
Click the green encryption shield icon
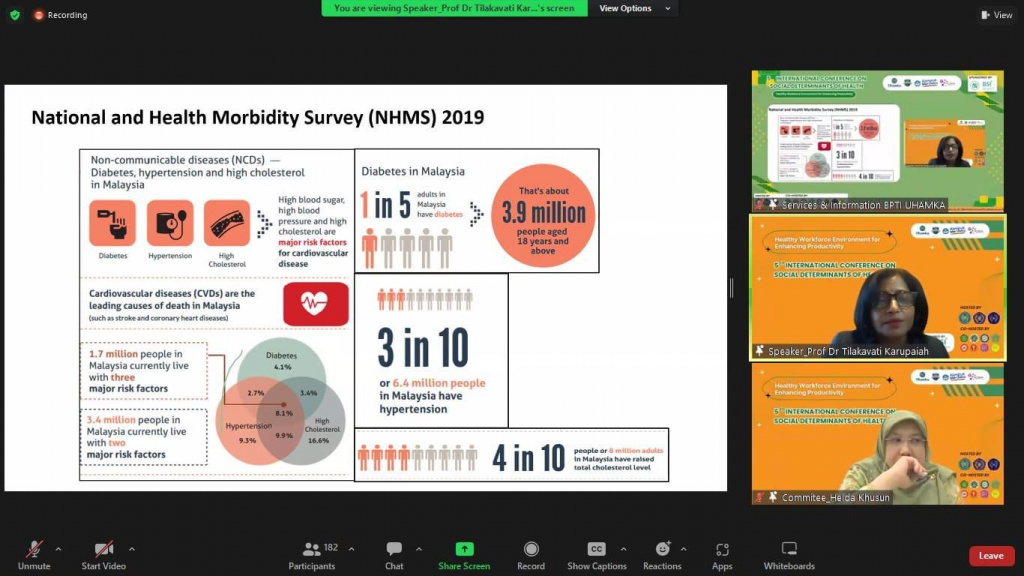[14, 15]
